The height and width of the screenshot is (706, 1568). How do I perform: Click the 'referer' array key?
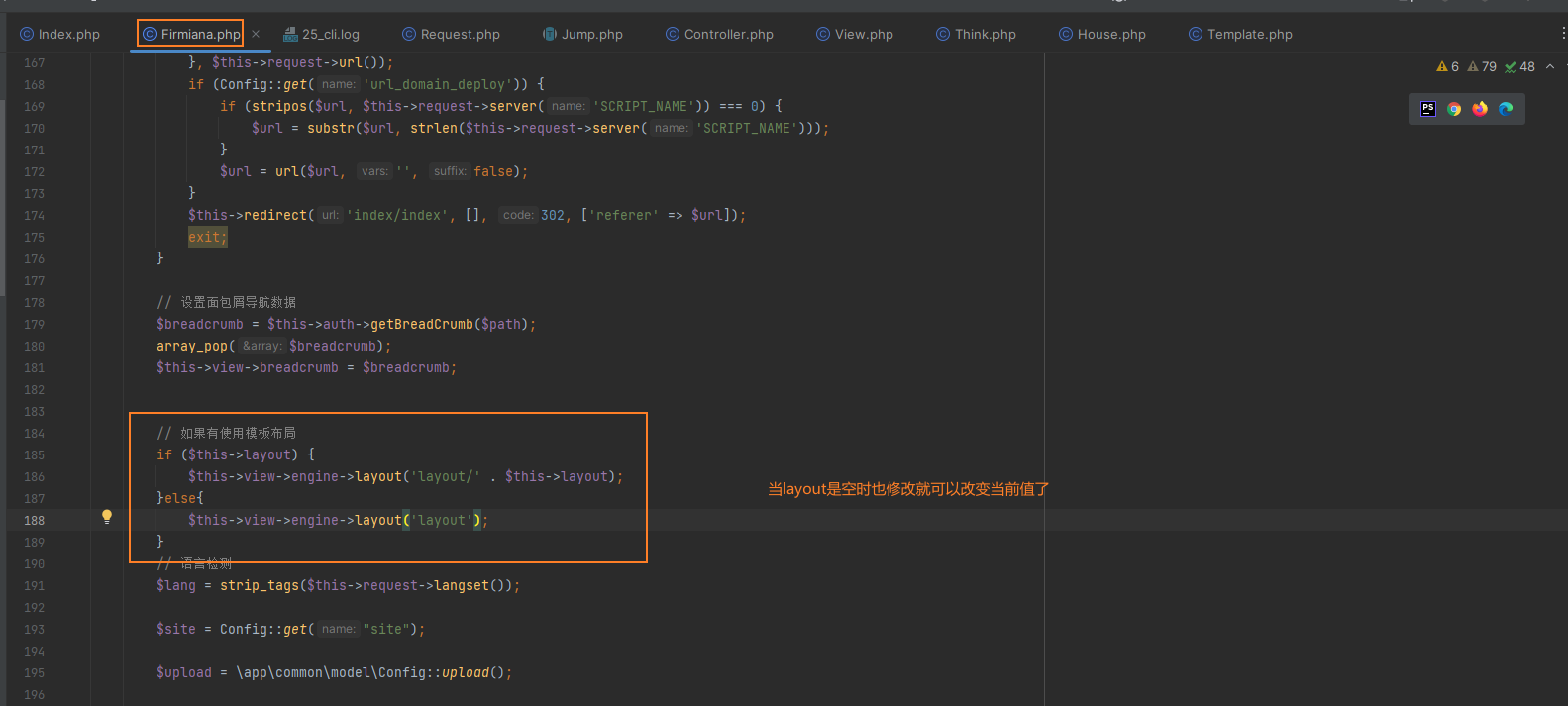(624, 215)
